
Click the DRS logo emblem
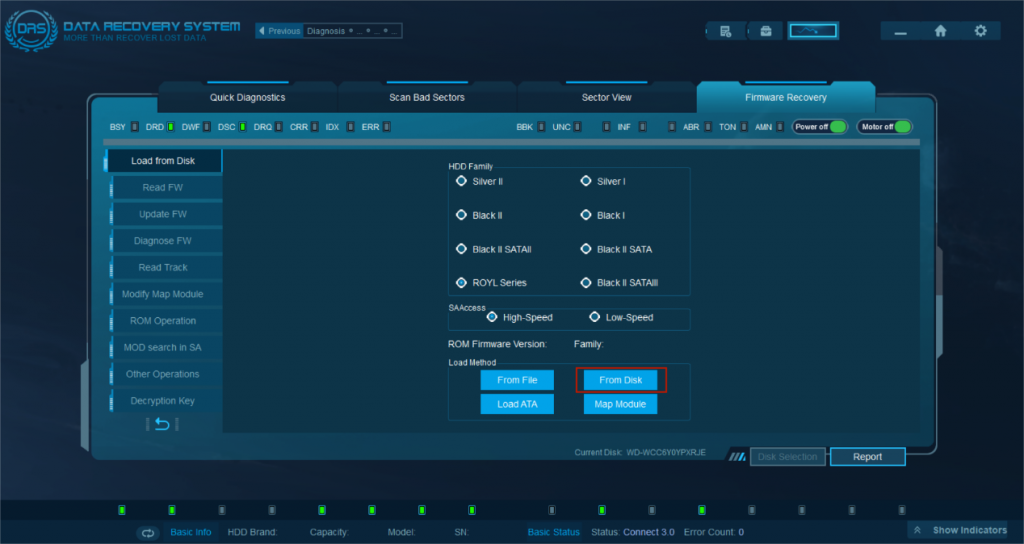[29, 31]
